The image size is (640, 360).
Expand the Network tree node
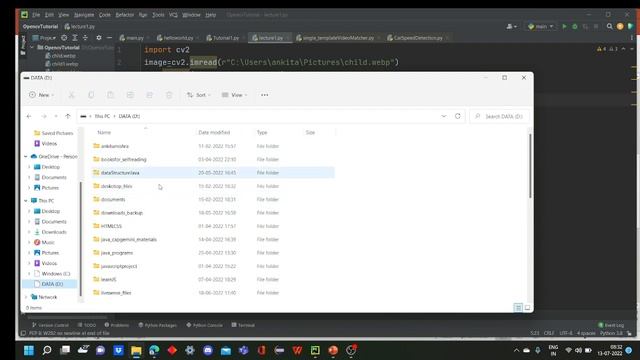pyautogui.click(x=26, y=297)
